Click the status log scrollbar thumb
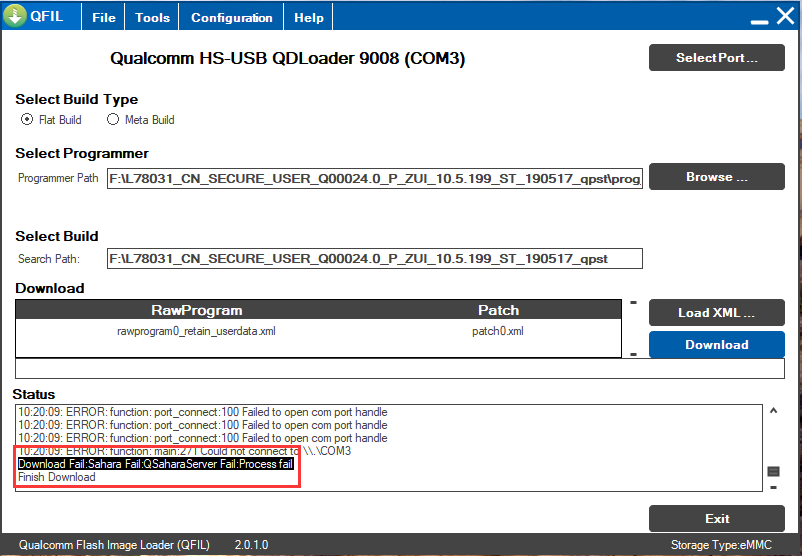 point(773,471)
